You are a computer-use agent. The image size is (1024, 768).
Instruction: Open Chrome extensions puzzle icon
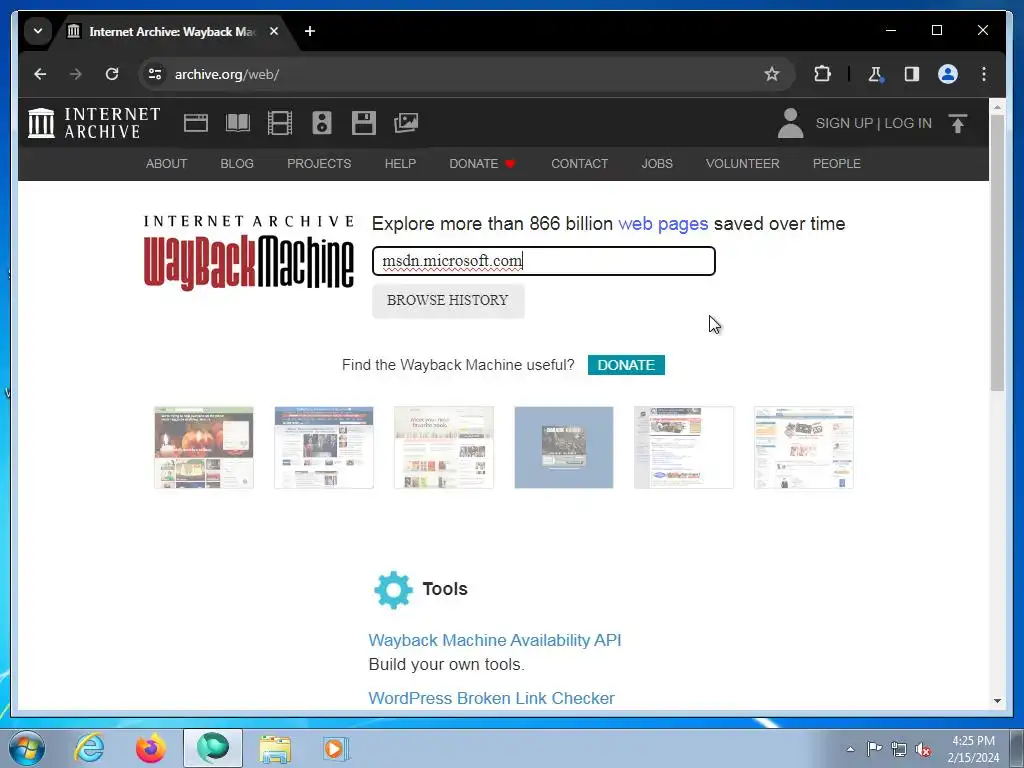(x=822, y=74)
